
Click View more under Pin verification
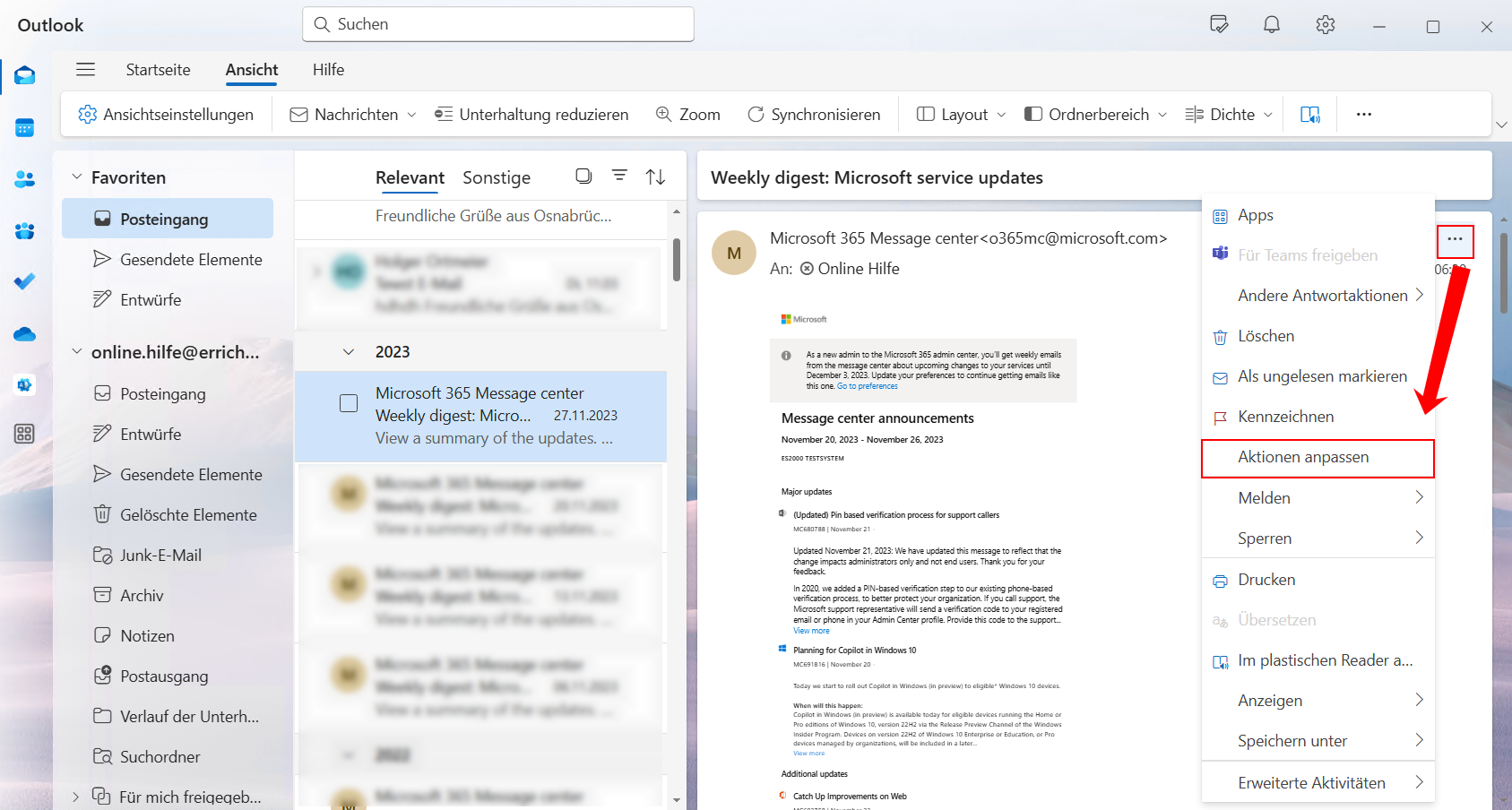(811, 631)
